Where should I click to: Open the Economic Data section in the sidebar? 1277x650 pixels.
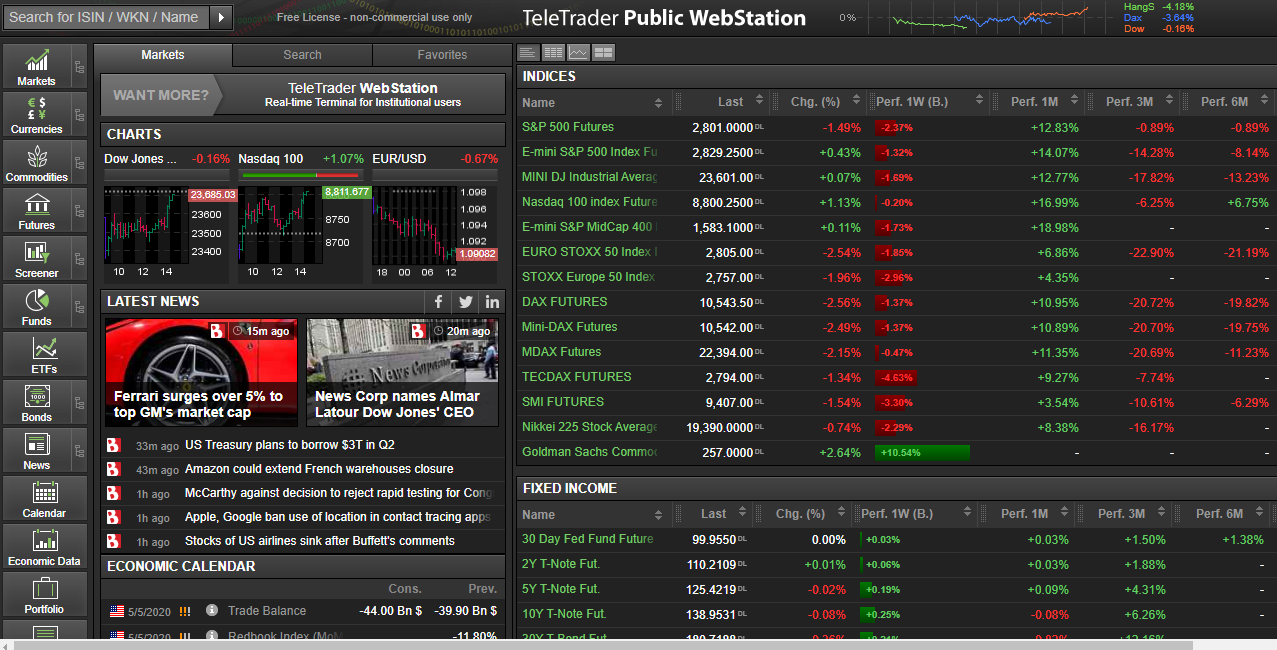point(44,547)
